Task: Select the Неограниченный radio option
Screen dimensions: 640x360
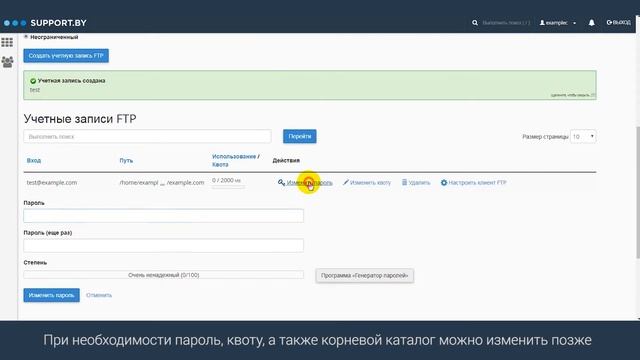Action: (26, 37)
